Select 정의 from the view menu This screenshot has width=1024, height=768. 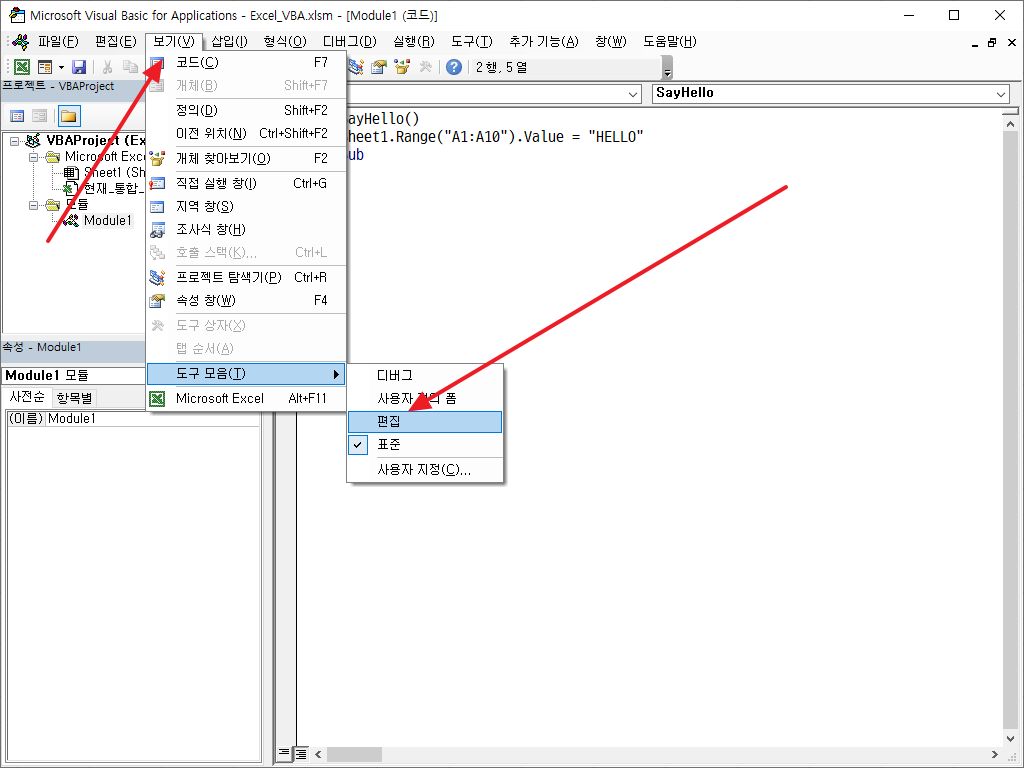coord(247,110)
